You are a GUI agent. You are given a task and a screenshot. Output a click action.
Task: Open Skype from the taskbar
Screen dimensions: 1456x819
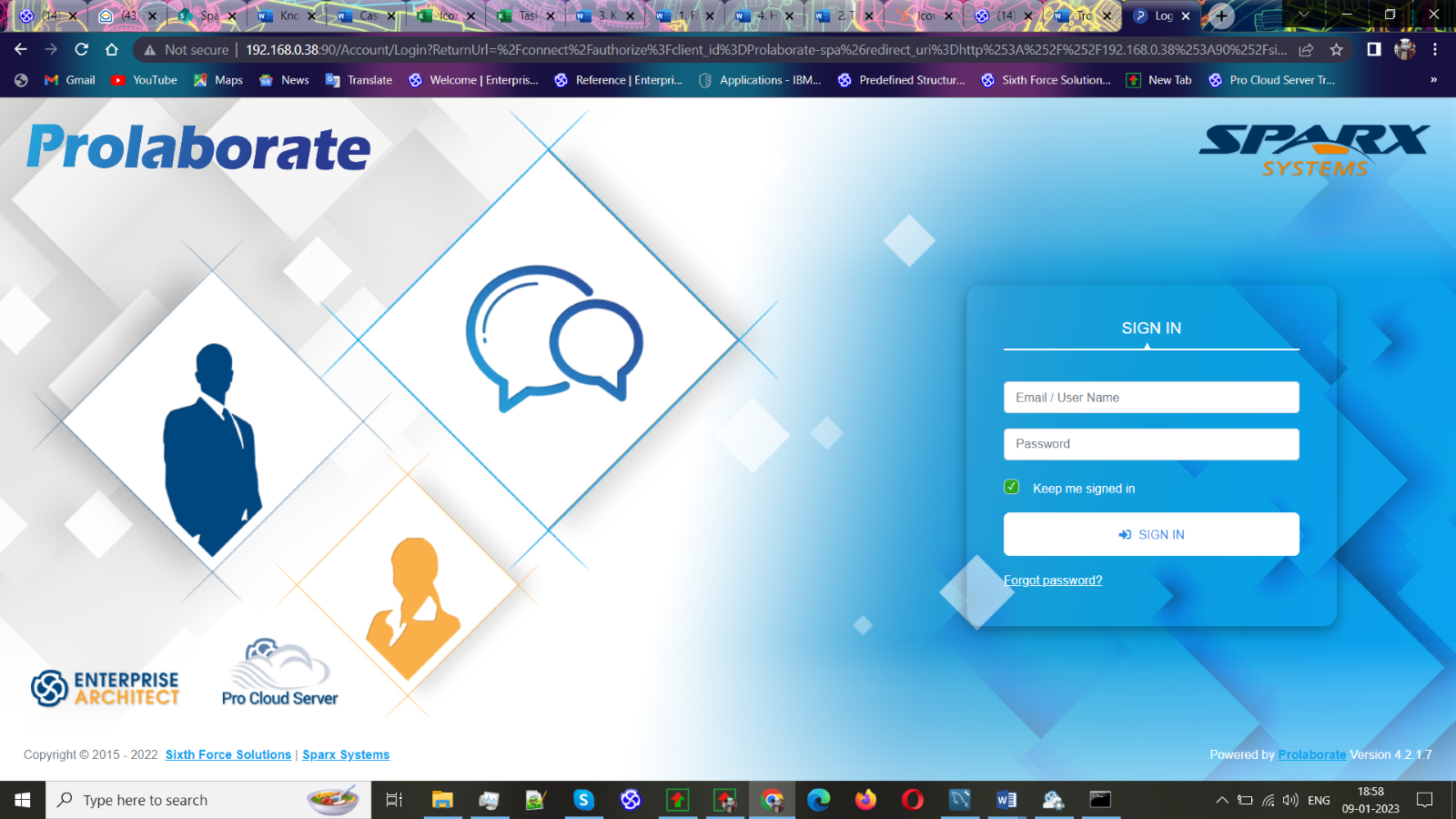coord(583,800)
